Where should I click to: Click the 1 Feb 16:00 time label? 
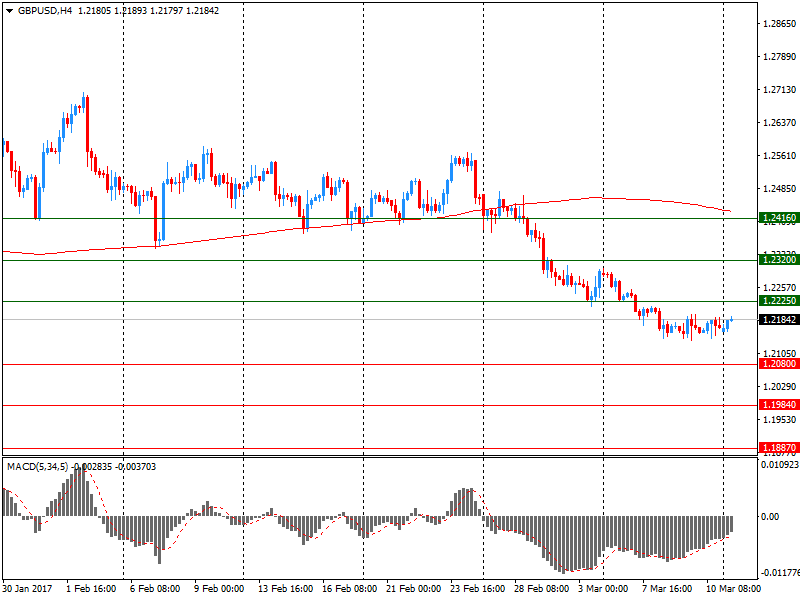[91, 589]
